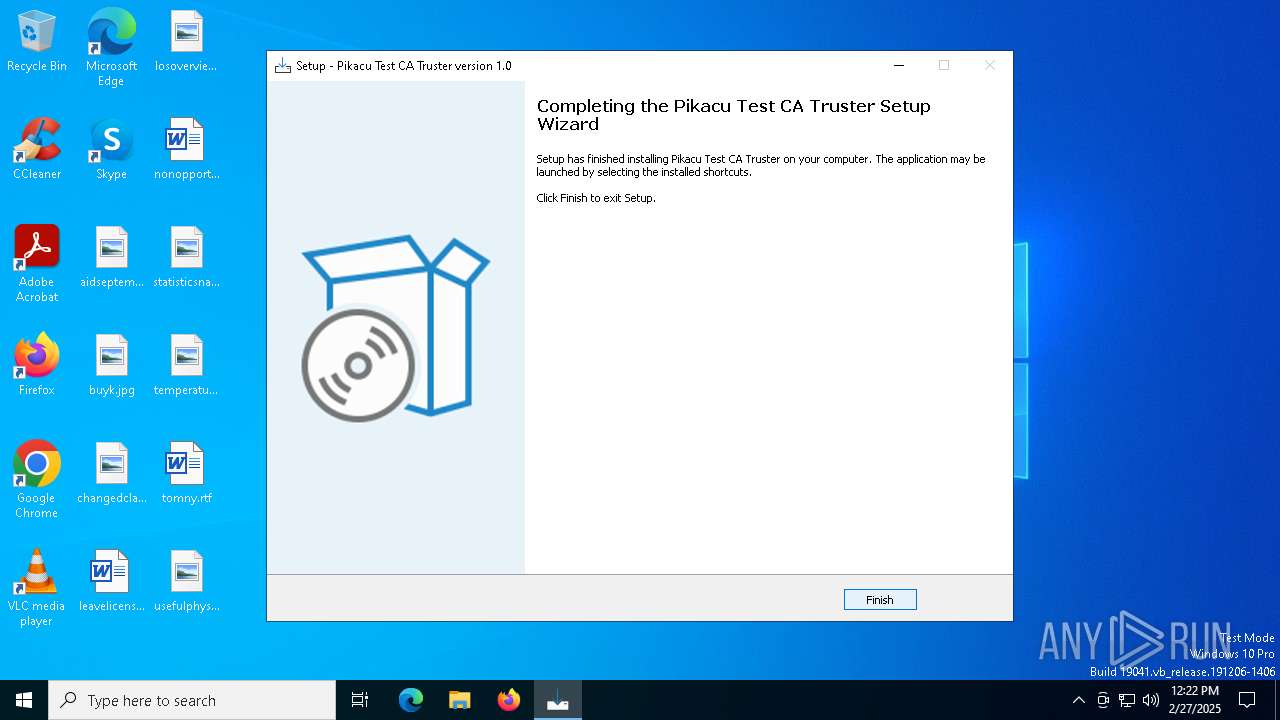Select the buyk.jpg file icon
The width and height of the screenshot is (1280, 720).
111,366
